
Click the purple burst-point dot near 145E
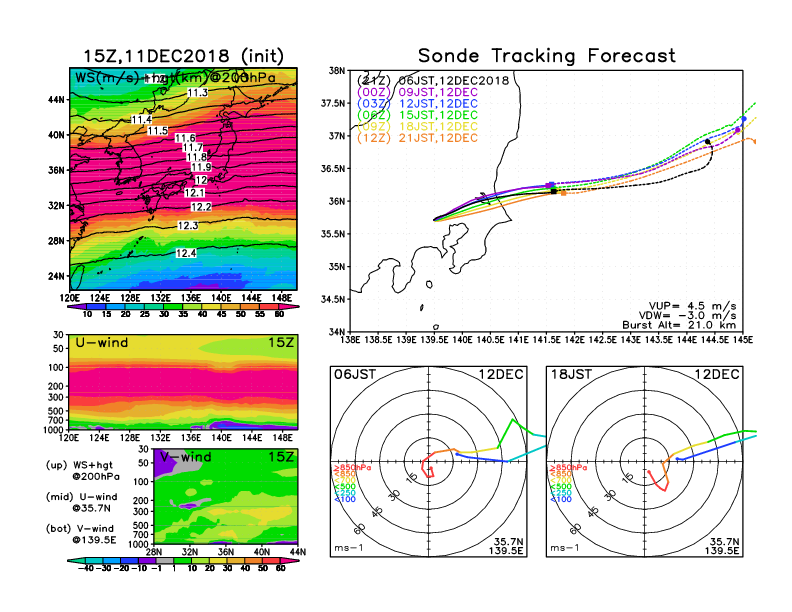[x=738, y=130]
